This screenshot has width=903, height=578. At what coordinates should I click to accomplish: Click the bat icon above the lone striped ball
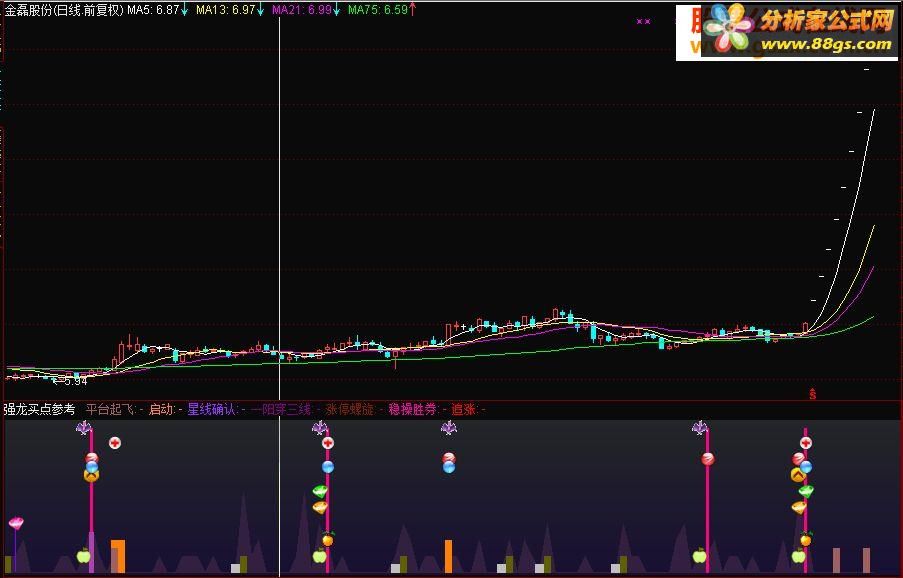coord(449,428)
